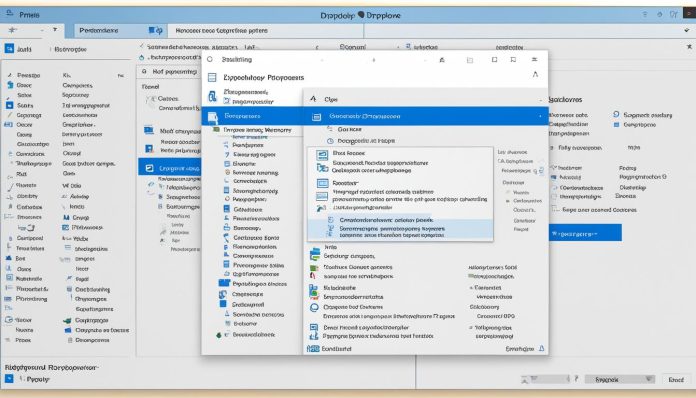696x398 pixels.
Task: Toggle the blue Gerpotpcee checkbox
Action: click(x=616, y=125)
